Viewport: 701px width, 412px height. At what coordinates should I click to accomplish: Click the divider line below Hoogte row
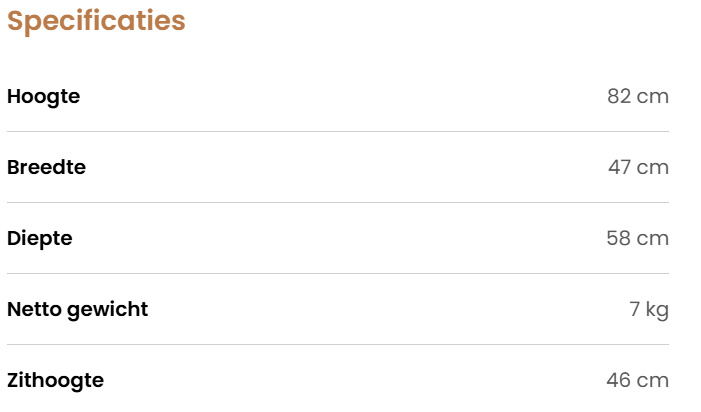[x=338, y=132]
